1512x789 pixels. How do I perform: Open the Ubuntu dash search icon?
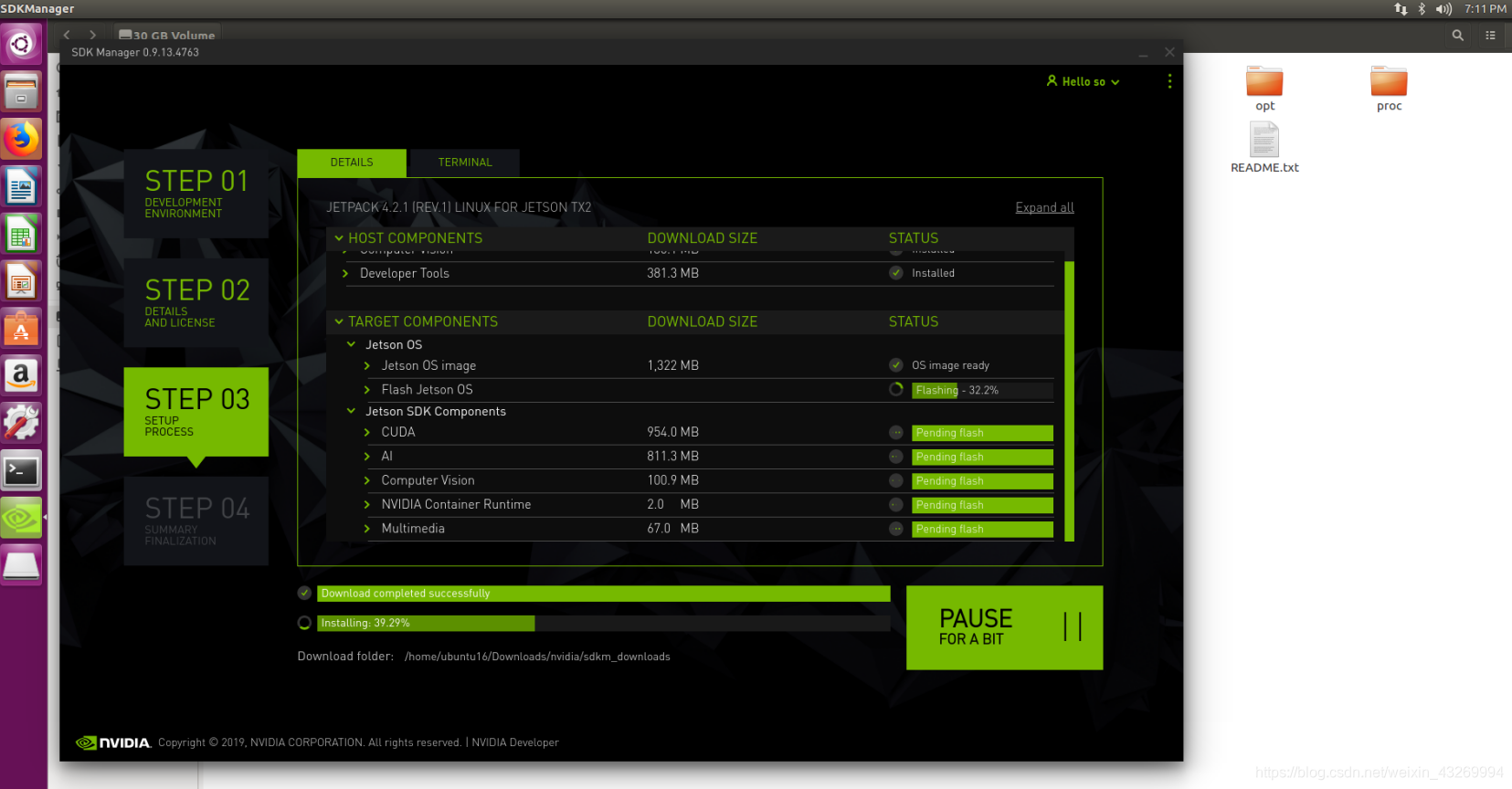(x=21, y=44)
